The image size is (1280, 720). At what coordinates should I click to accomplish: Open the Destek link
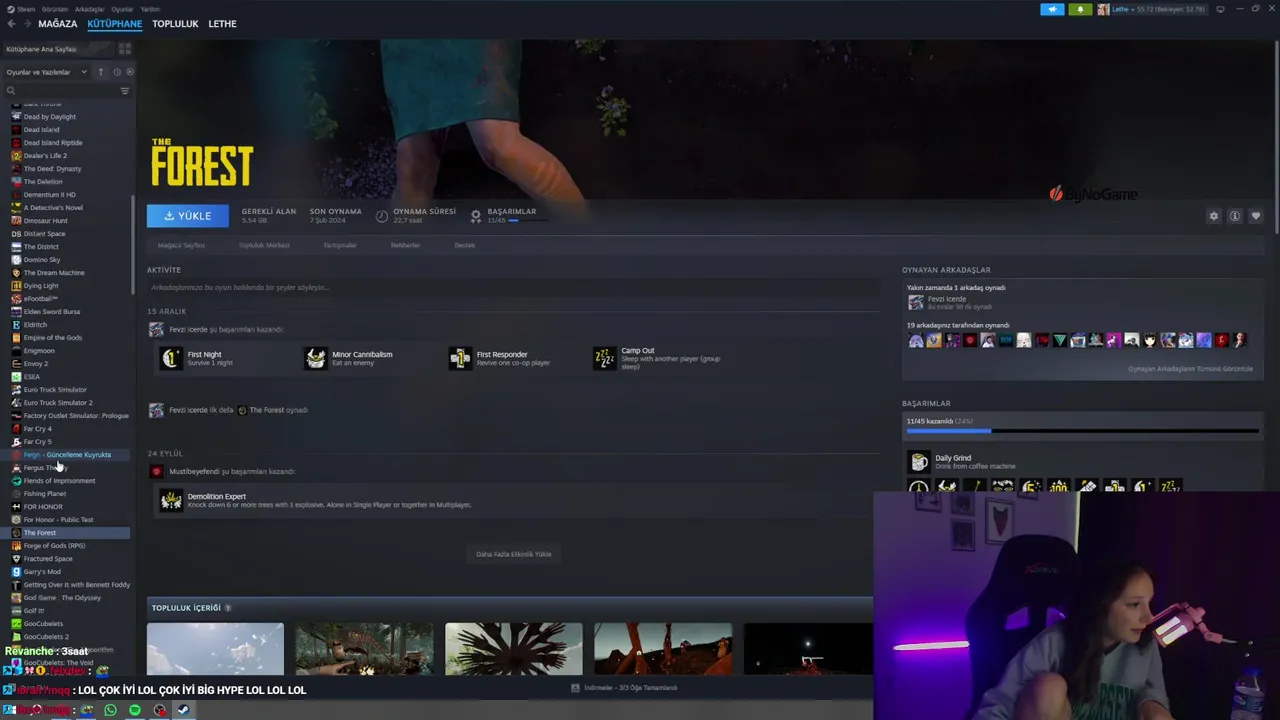click(x=465, y=245)
